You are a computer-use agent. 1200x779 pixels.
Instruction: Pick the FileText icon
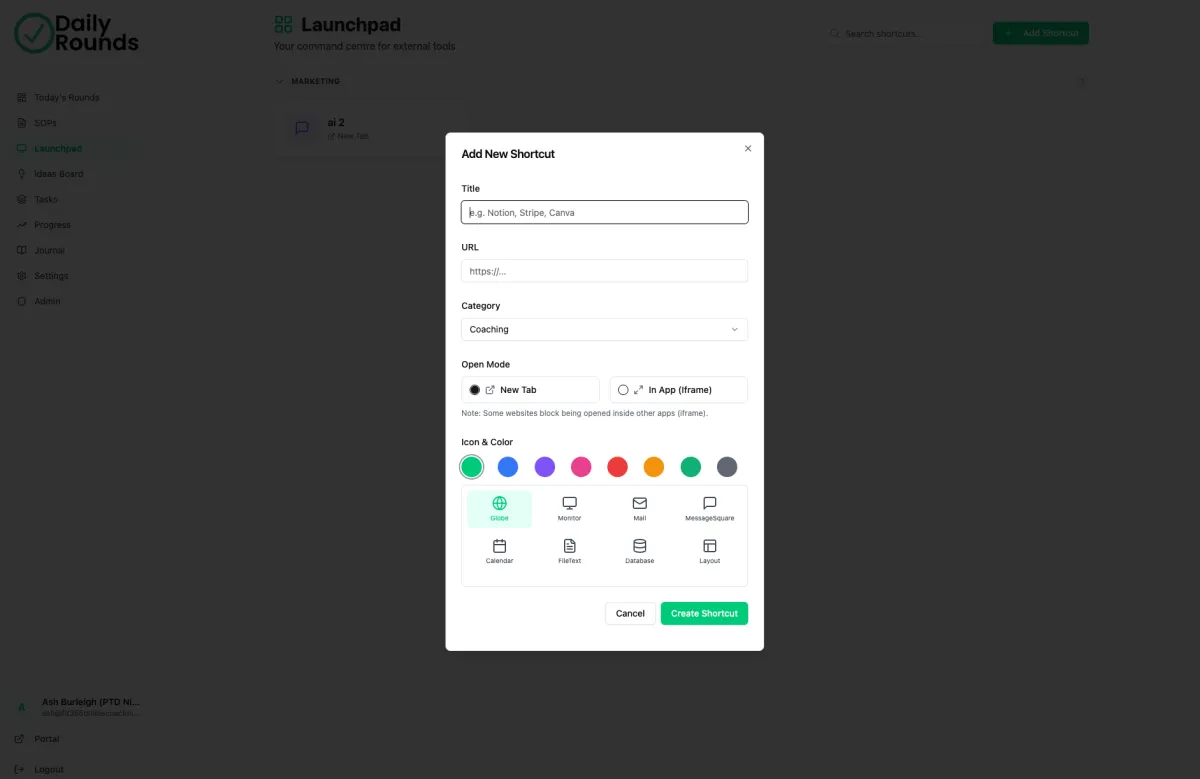(569, 551)
